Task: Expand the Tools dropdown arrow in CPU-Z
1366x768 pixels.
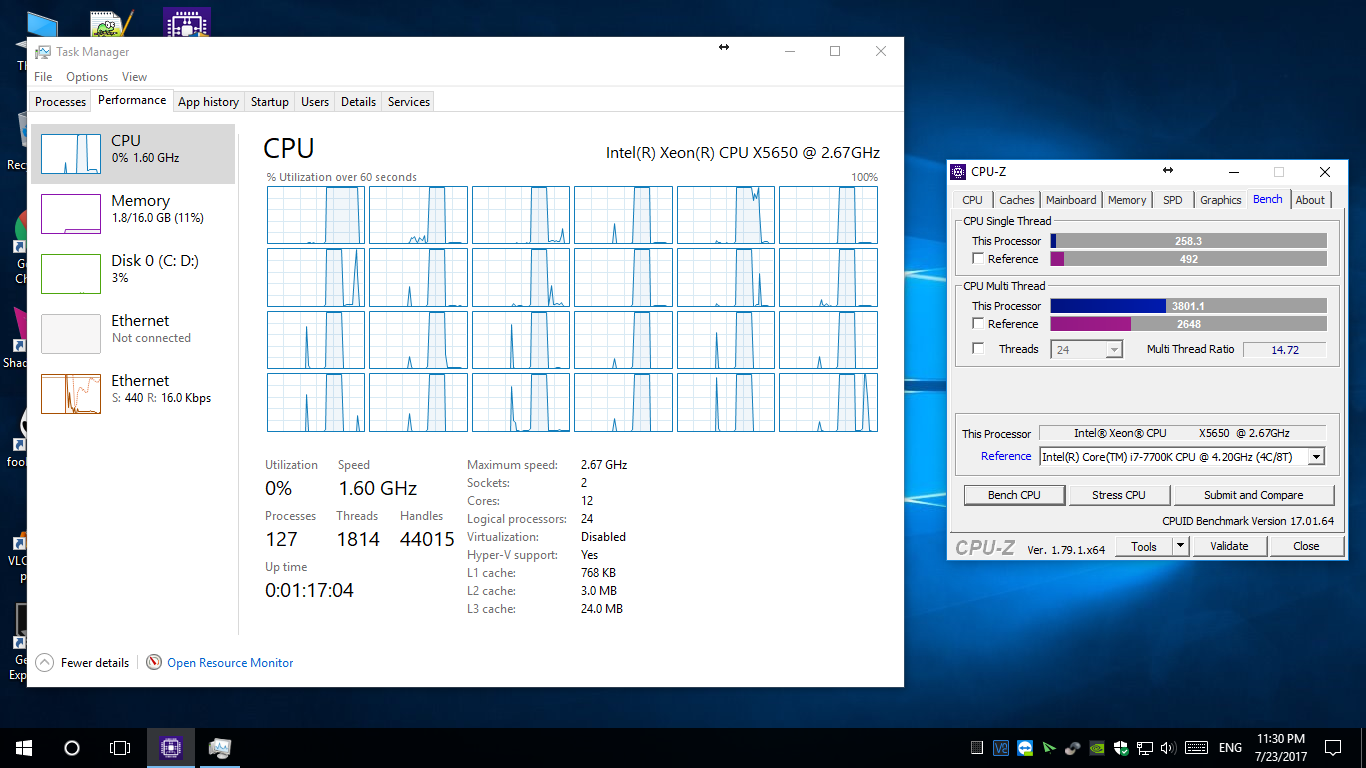Action: (1180, 546)
